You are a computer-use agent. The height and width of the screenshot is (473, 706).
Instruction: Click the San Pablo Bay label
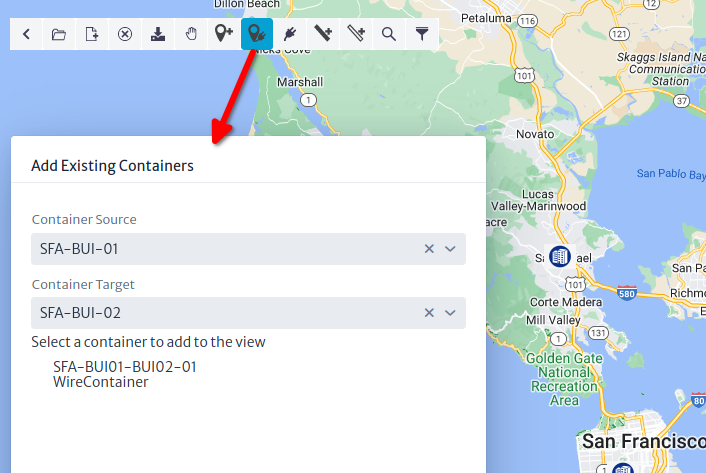point(671,174)
